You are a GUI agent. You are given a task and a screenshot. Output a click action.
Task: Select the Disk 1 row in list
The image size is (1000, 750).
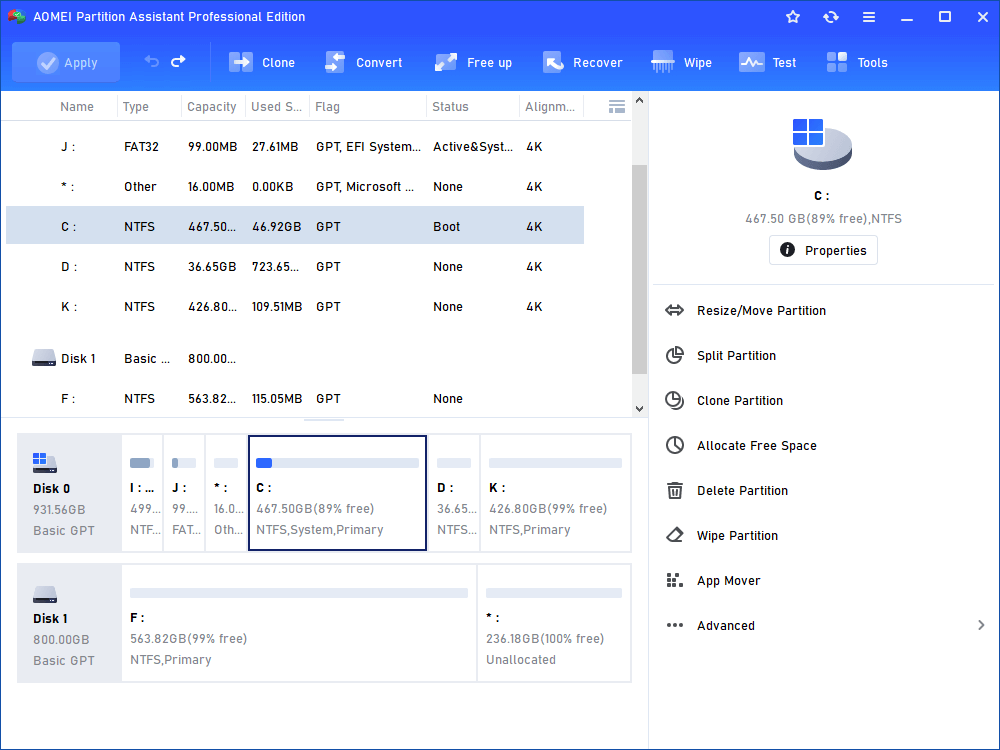tap(295, 358)
